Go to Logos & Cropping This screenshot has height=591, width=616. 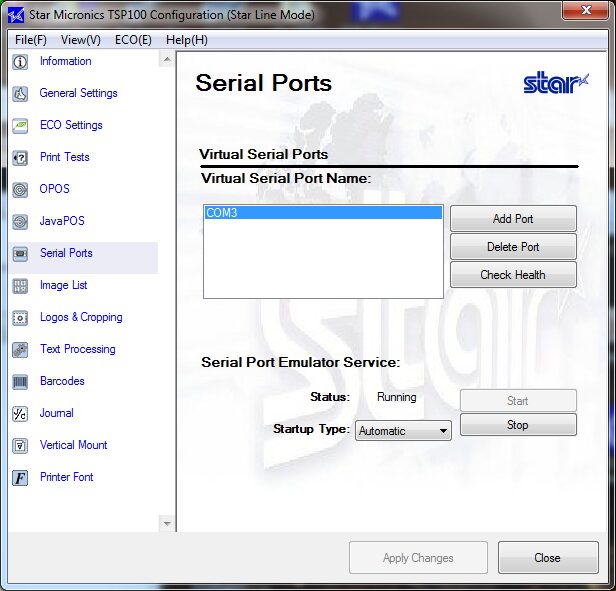pos(81,317)
